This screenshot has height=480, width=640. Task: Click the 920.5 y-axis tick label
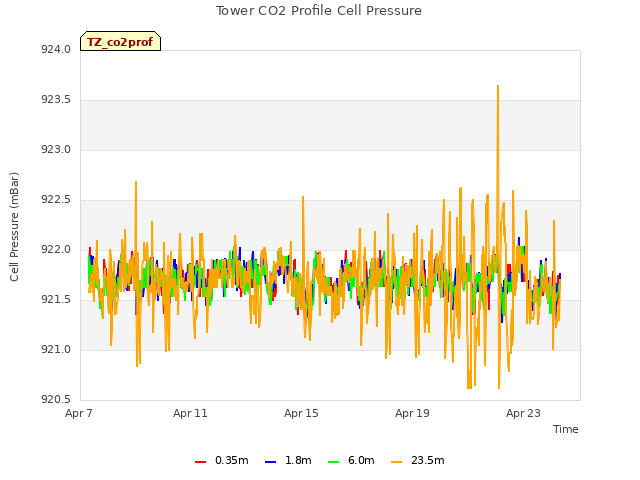56,399
